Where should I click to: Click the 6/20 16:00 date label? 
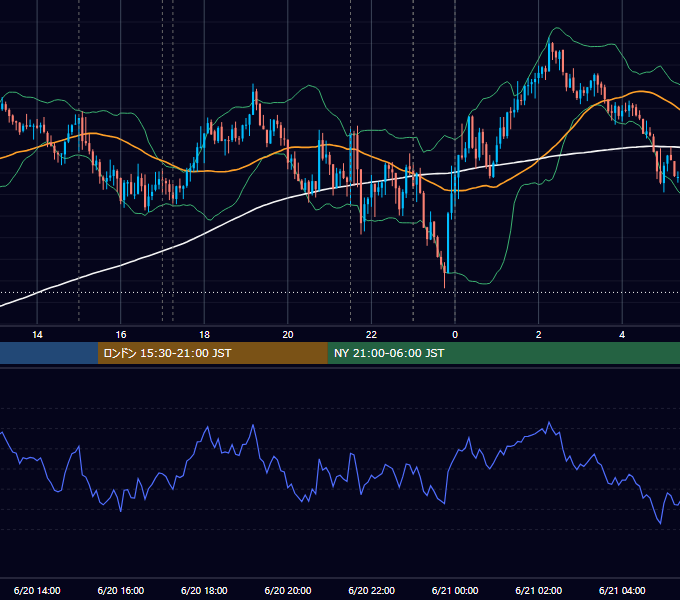[x=121, y=590]
